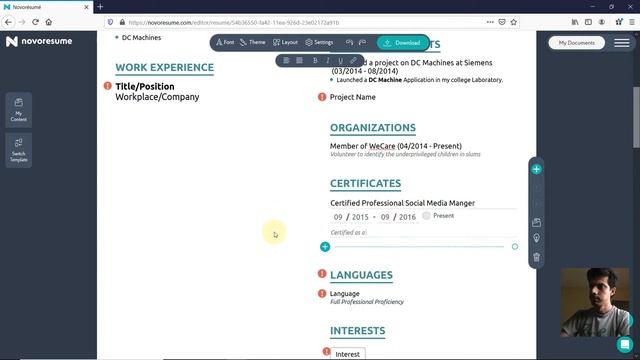This screenshot has width=640, height=360.
Task: Toggle the Present option for certificate date
Action: point(426,216)
